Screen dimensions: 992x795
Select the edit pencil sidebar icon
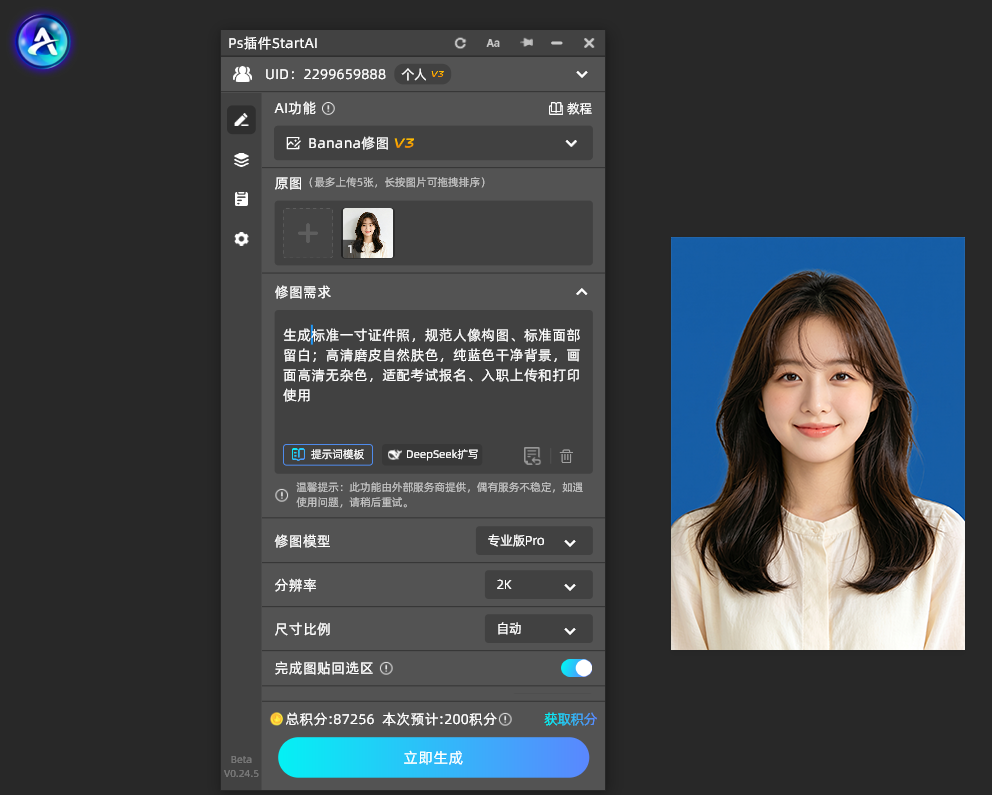(x=241, y=120)
